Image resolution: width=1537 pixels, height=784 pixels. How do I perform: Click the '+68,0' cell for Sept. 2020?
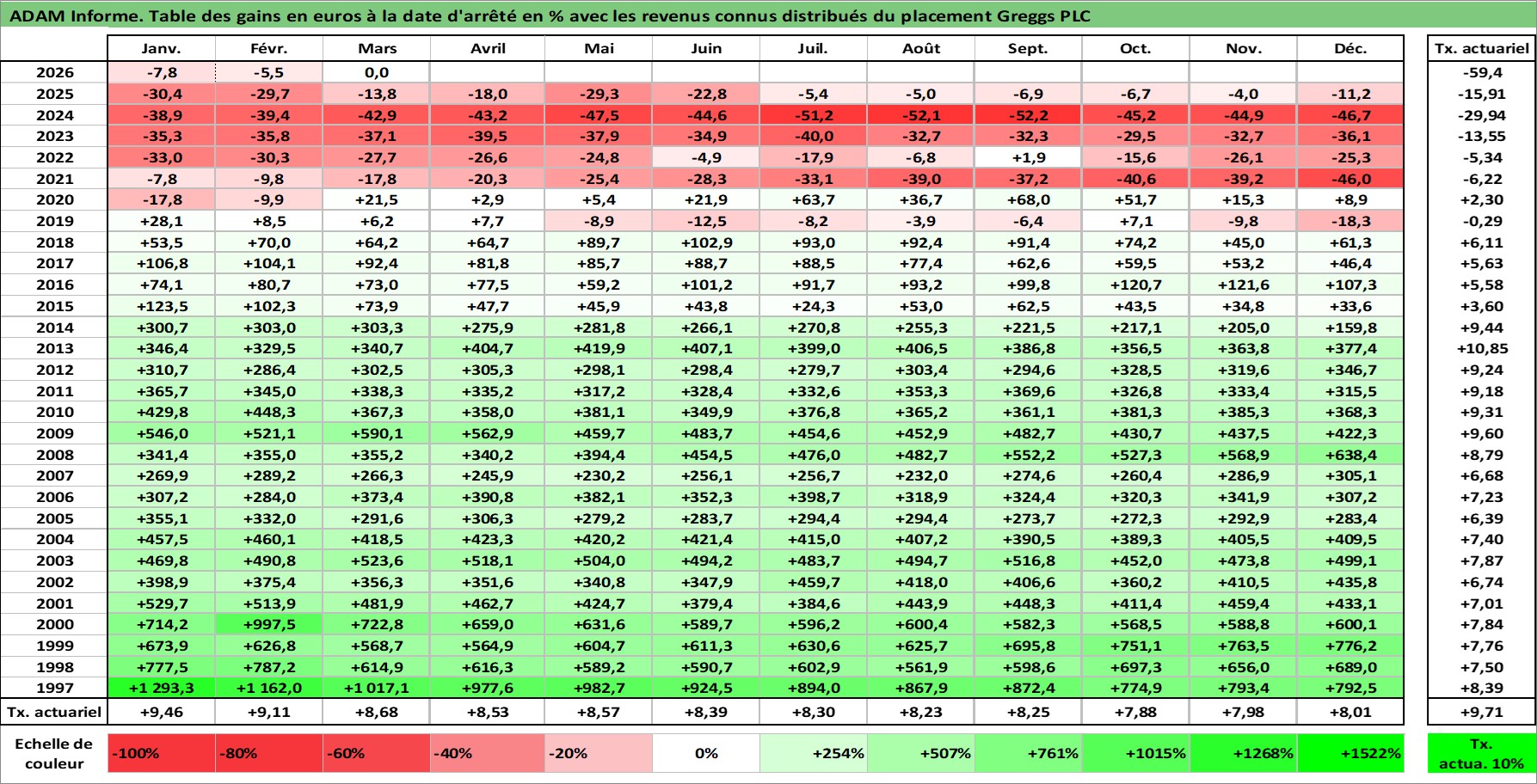click(x=1029, y=199)
